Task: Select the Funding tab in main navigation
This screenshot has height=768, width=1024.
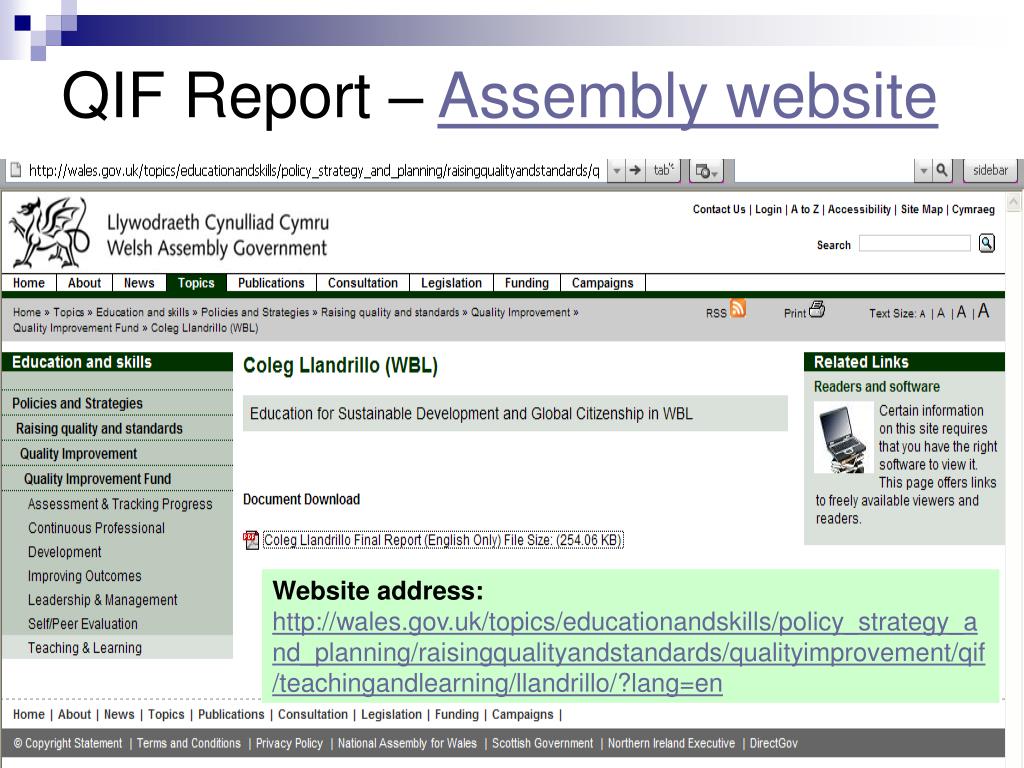Action: [x=526, y=283]
